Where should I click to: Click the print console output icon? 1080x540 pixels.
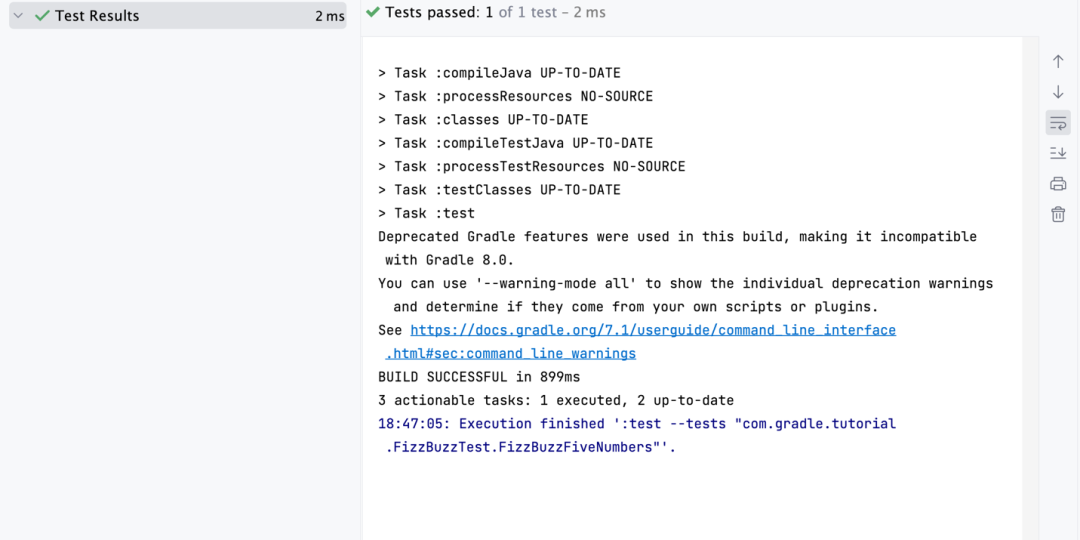coord(1058,184)
